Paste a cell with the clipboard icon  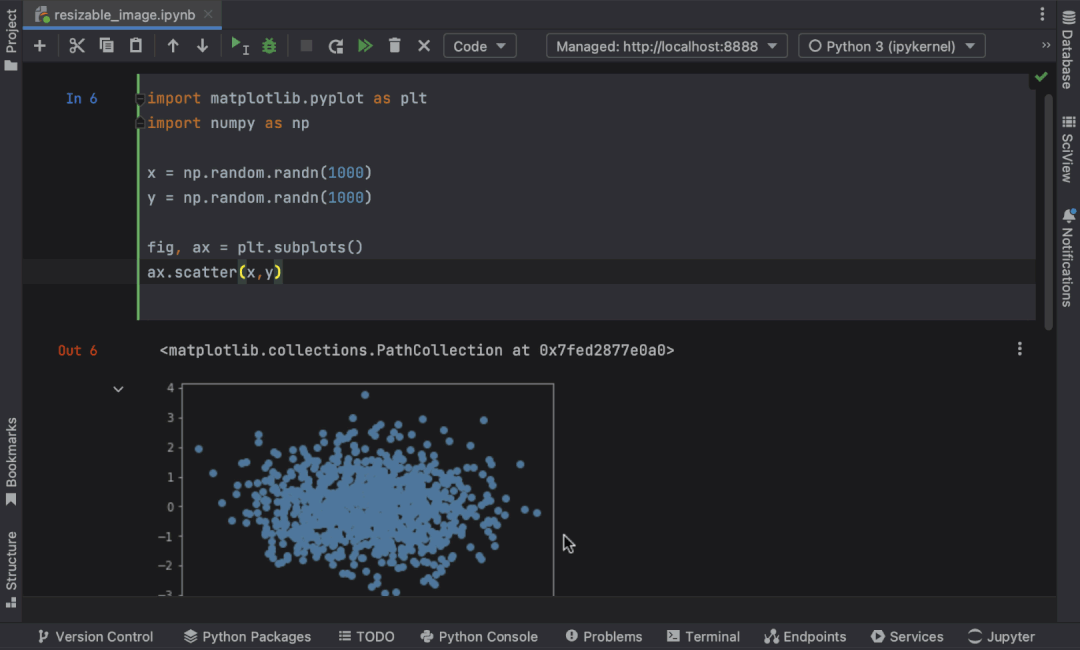(x=136, y=45)
